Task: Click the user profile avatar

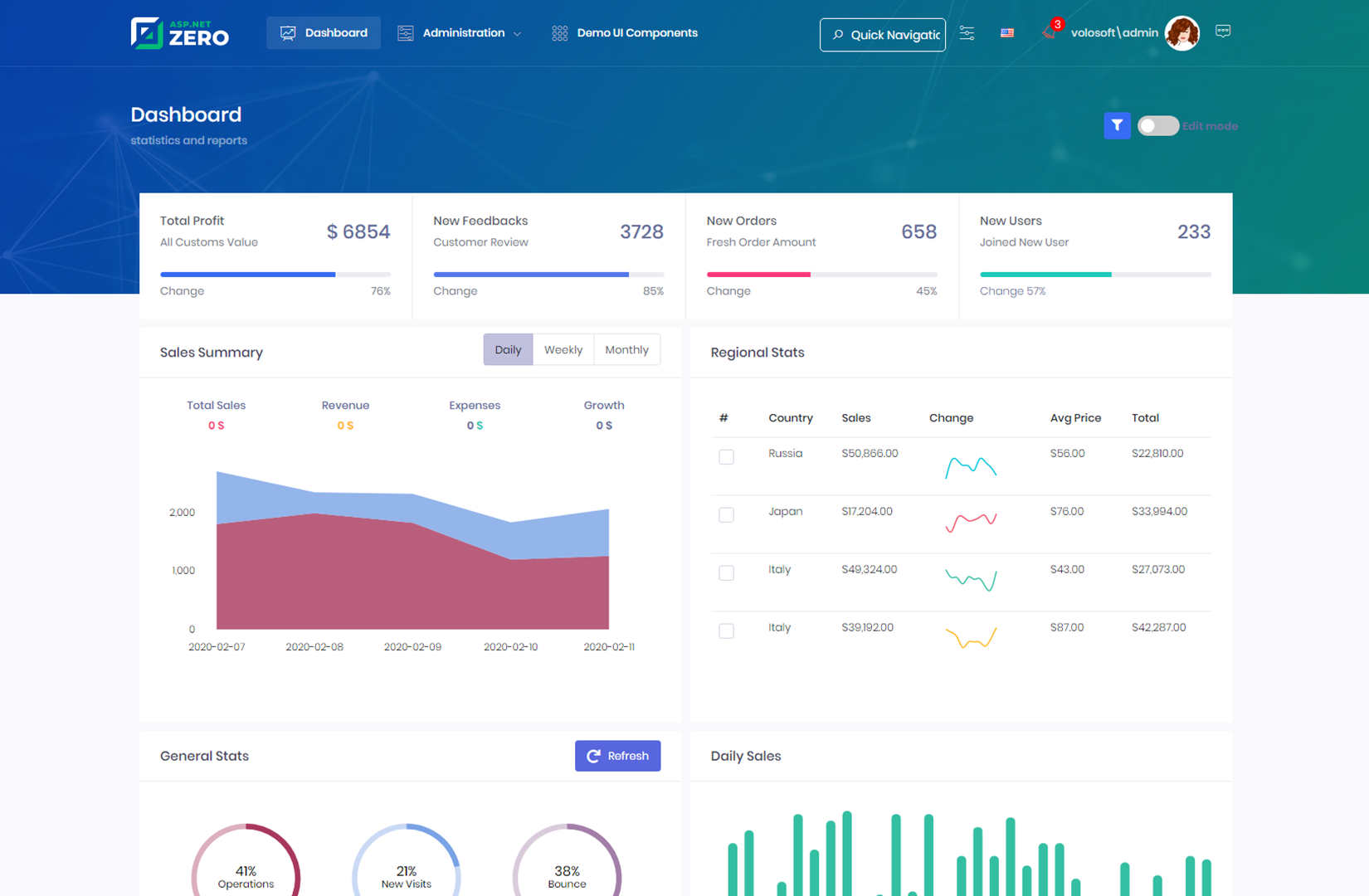Action: pos(1182,33)
